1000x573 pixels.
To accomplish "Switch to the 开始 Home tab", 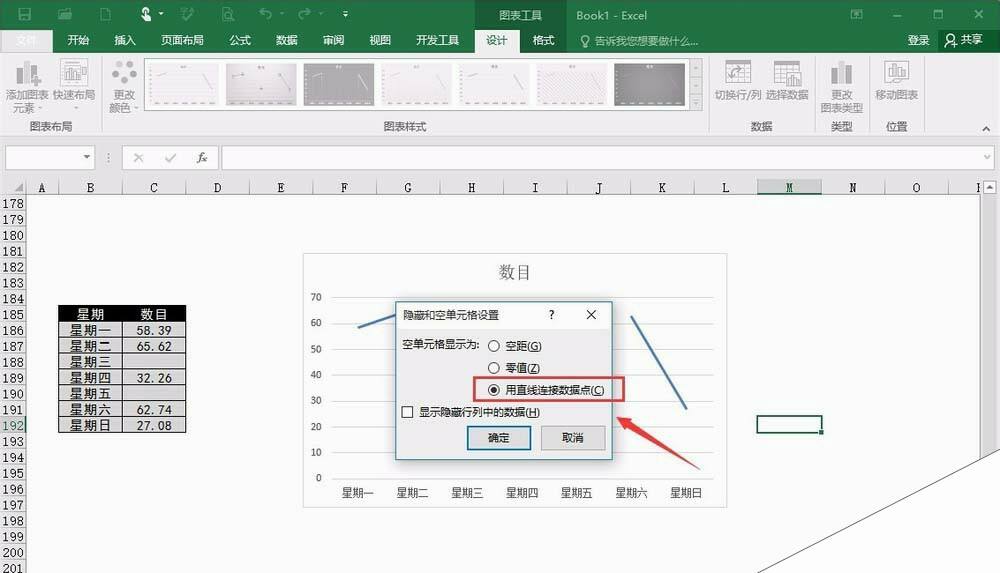I will click(78, 40).
